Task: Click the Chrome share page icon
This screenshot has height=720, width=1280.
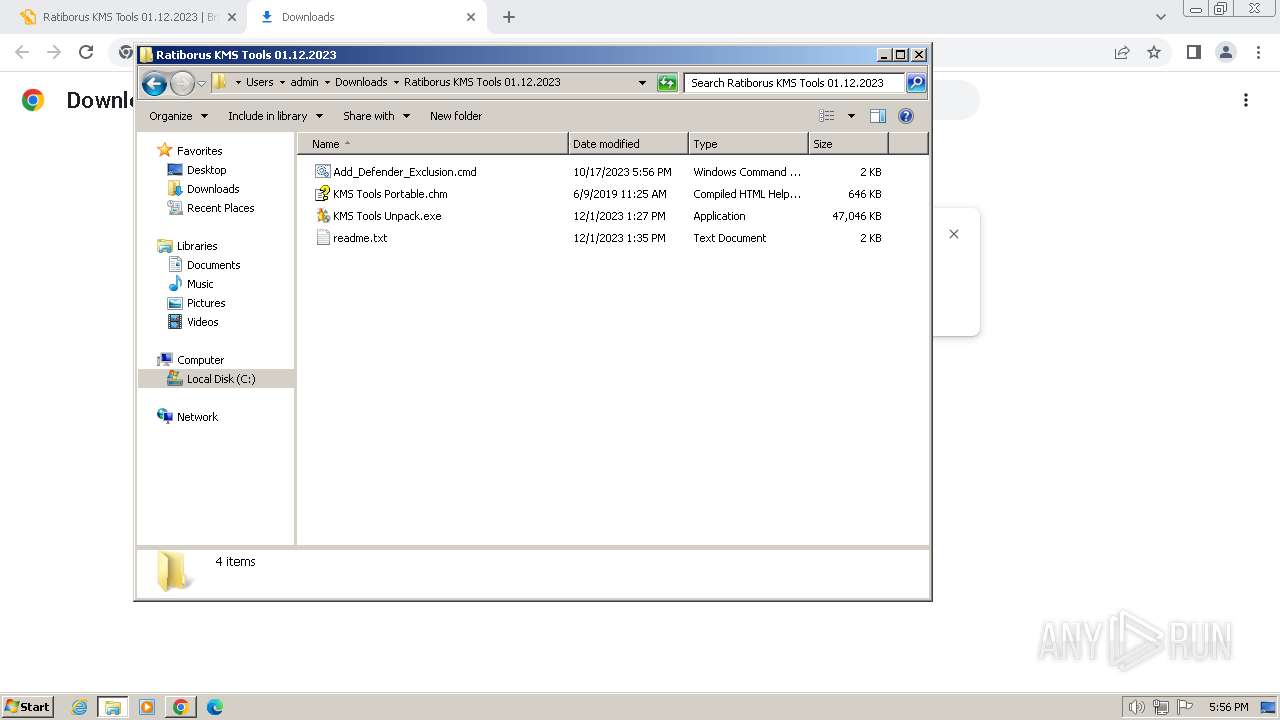Action: (1122, 52)
